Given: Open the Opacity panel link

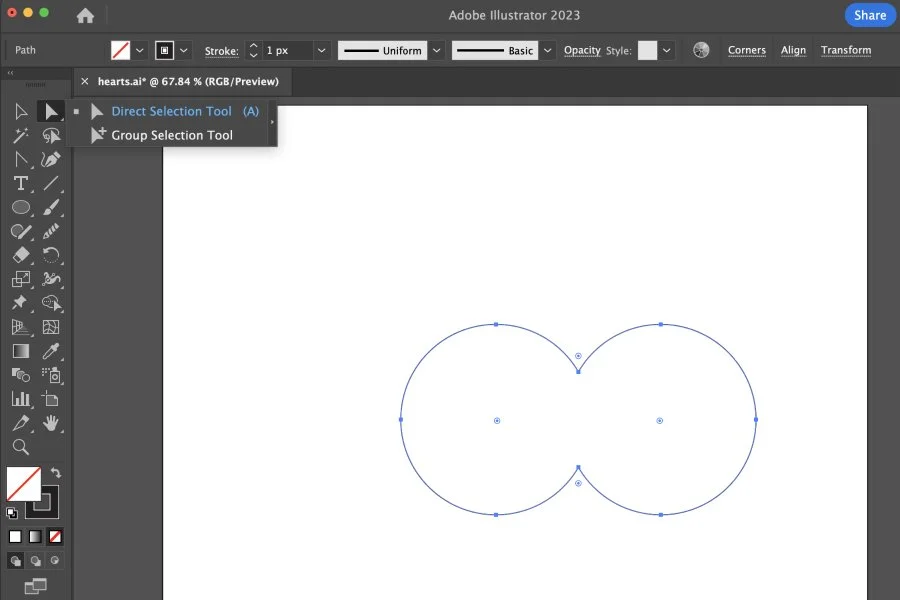Looking at the screenshot, I should click(582, 51).
